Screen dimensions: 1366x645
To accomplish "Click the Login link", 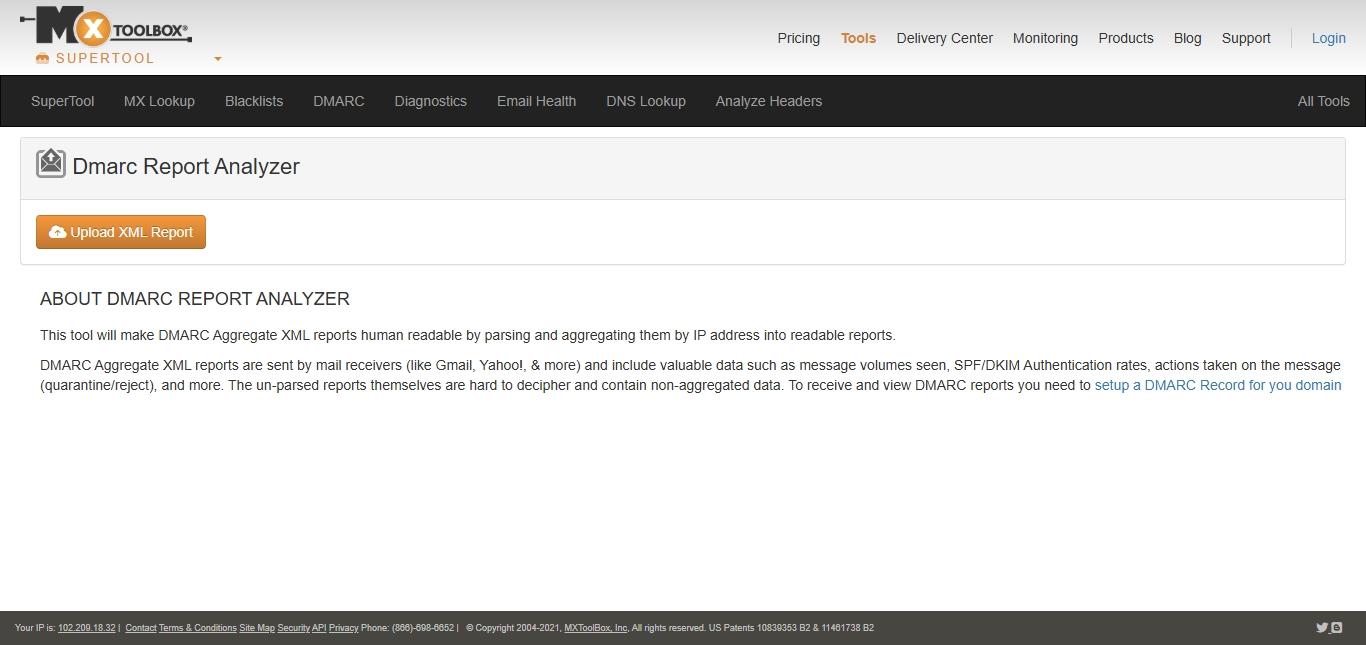I will point(1328,38).
